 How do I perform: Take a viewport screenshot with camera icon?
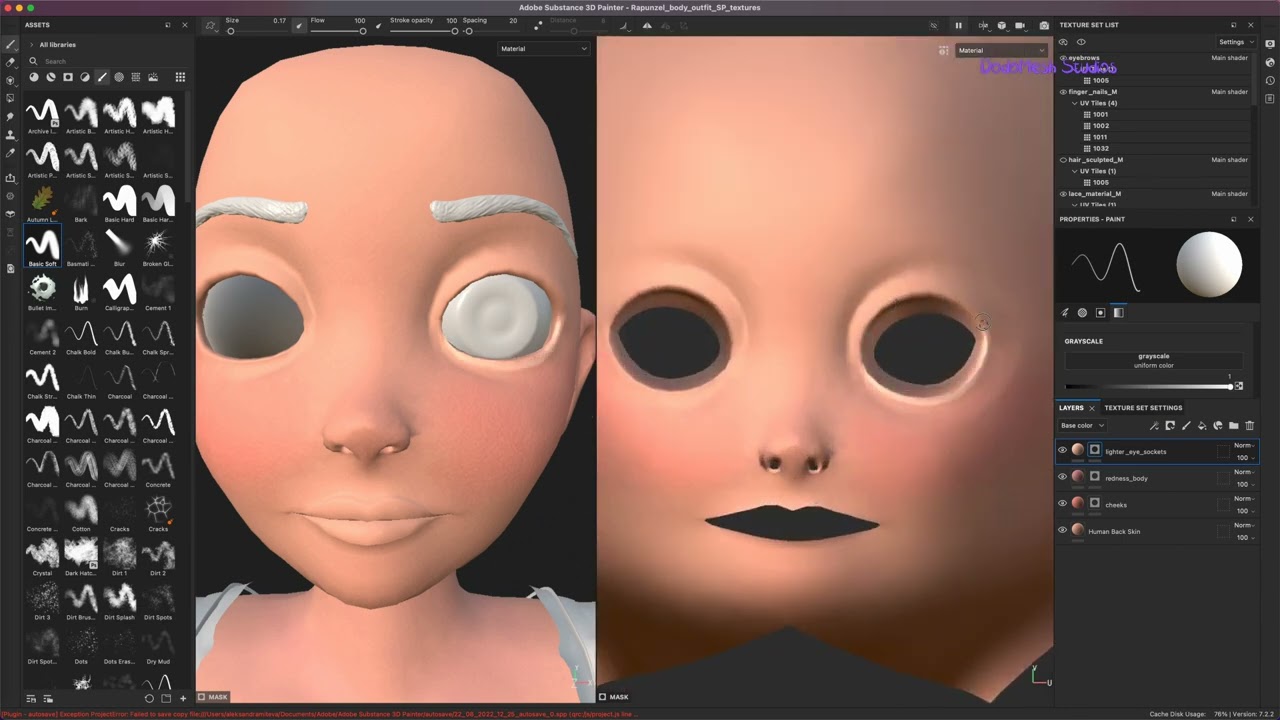(1044, 25)
